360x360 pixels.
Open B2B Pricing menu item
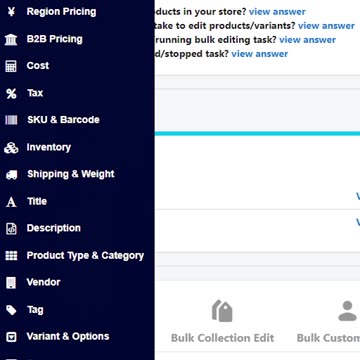pyautogui.click(x=55, y=39)
